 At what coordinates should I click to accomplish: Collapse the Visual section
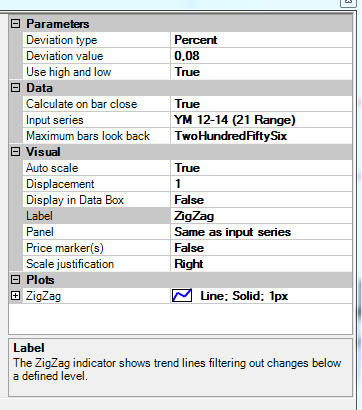click(15, 152)
